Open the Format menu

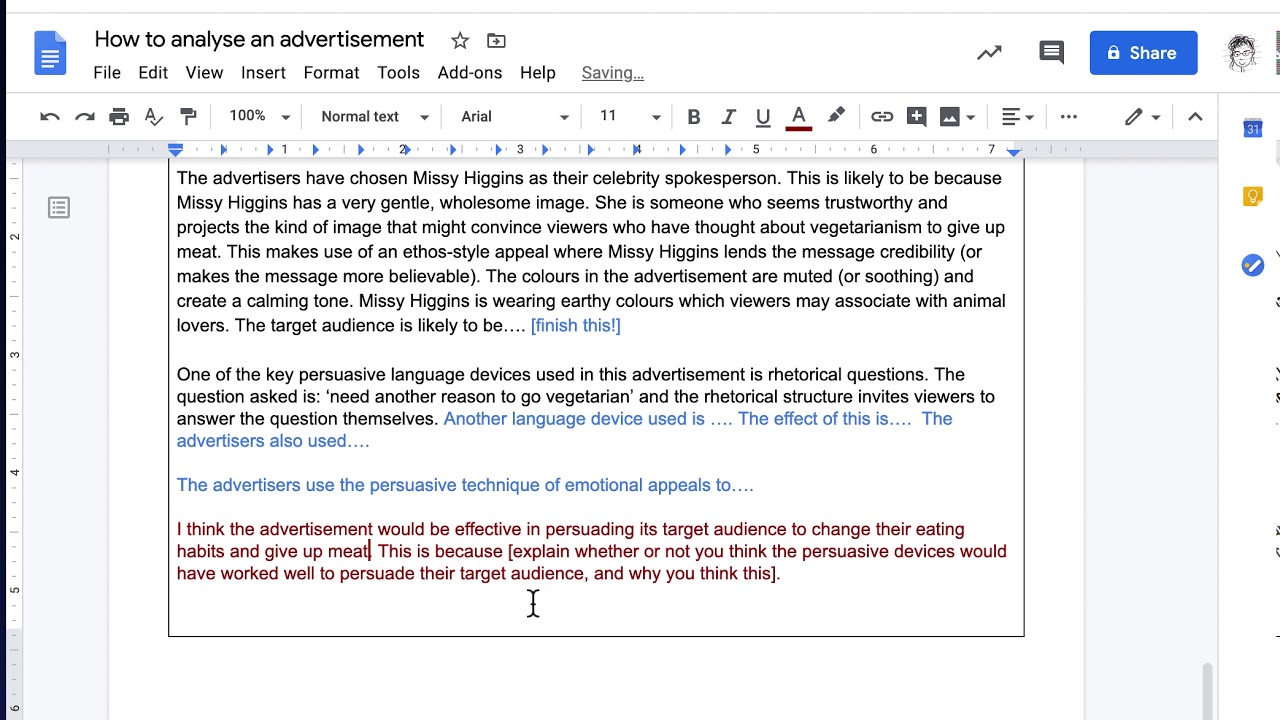(x=331, y=73)
